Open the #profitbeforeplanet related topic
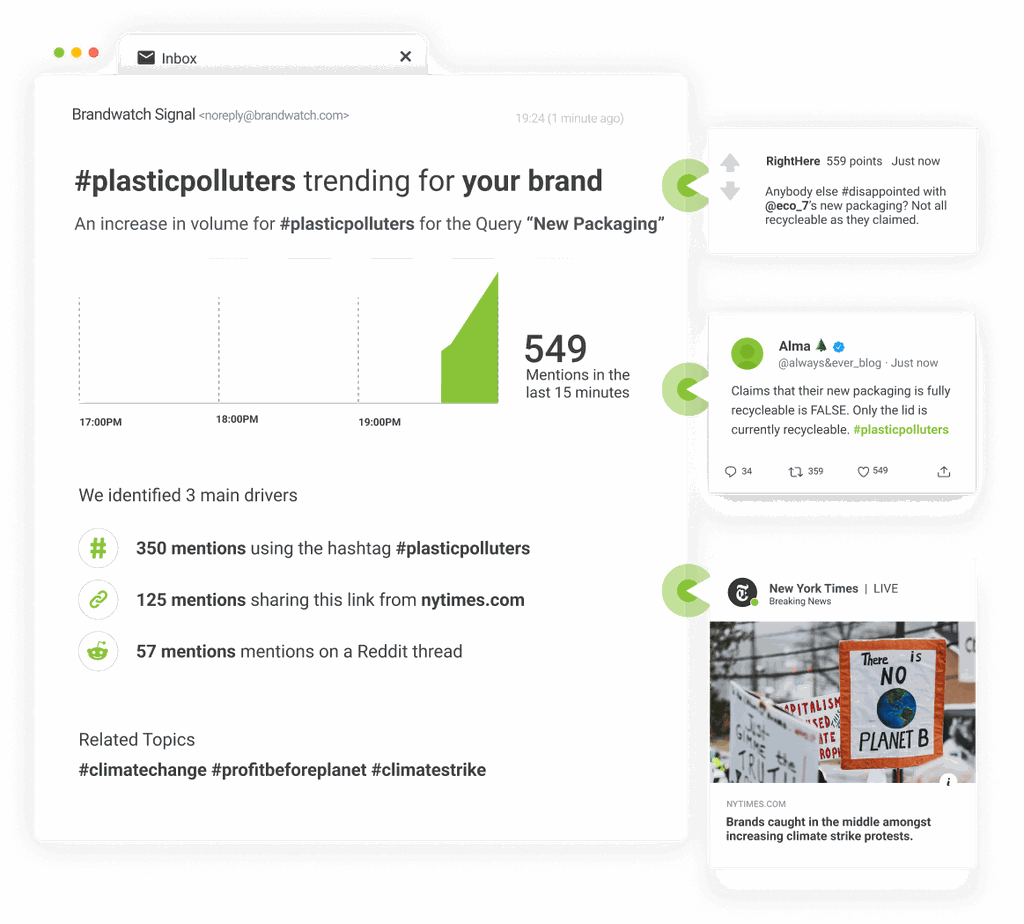The width and height of the screenshot is (1024, 924). (x=289, y=770)
